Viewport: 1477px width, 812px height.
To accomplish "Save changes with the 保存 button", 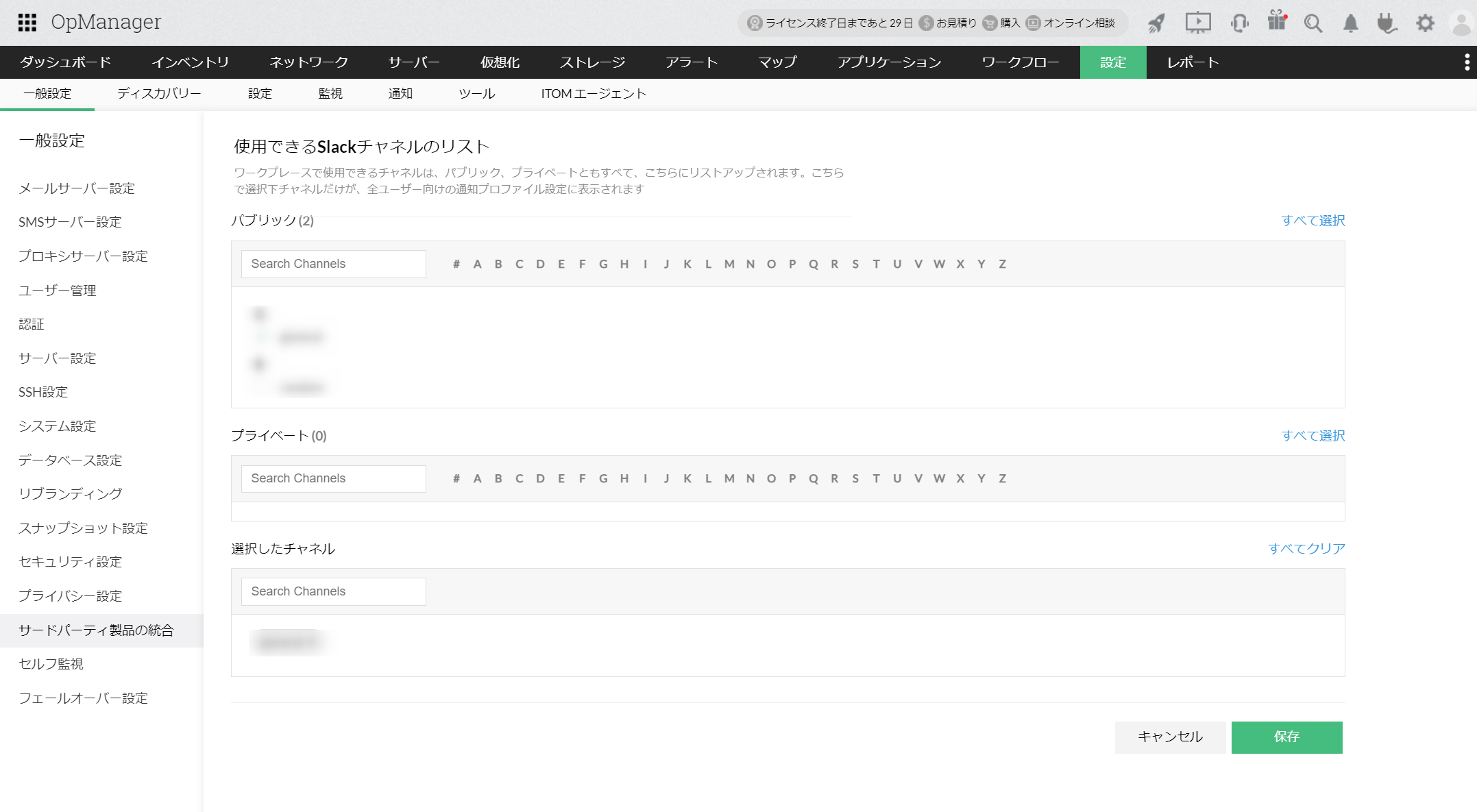I will click(1286, 737).
